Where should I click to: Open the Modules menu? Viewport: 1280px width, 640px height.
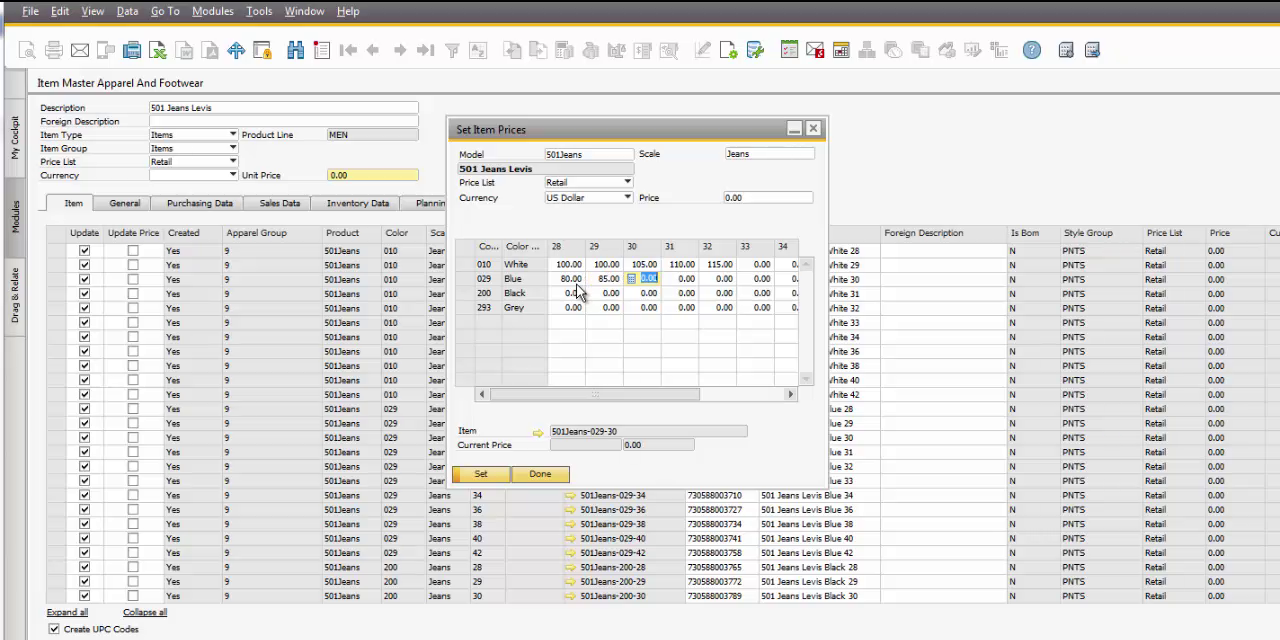(212, 11)
